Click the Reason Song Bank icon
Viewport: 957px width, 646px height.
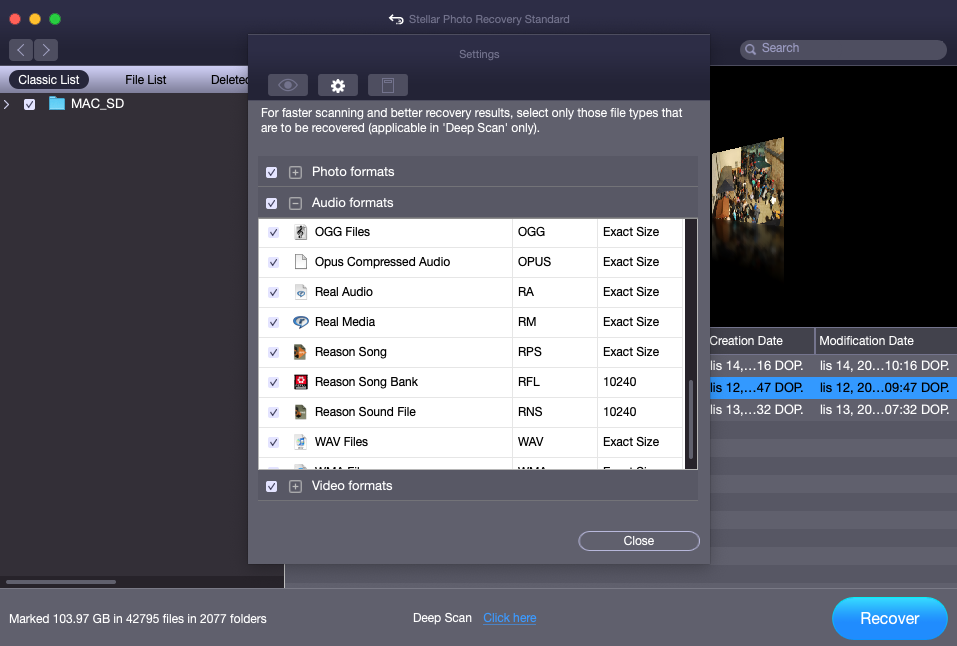300,382
